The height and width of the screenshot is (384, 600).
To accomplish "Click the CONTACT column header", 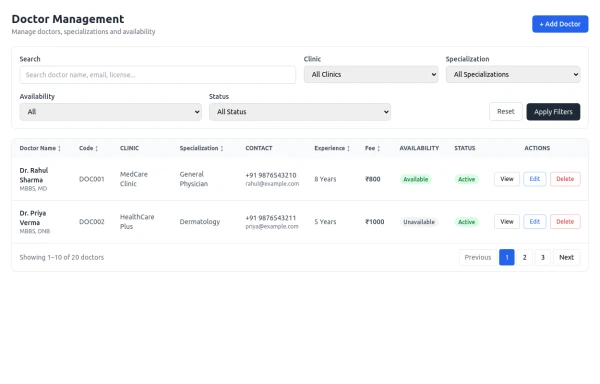I will coord(259,148).
